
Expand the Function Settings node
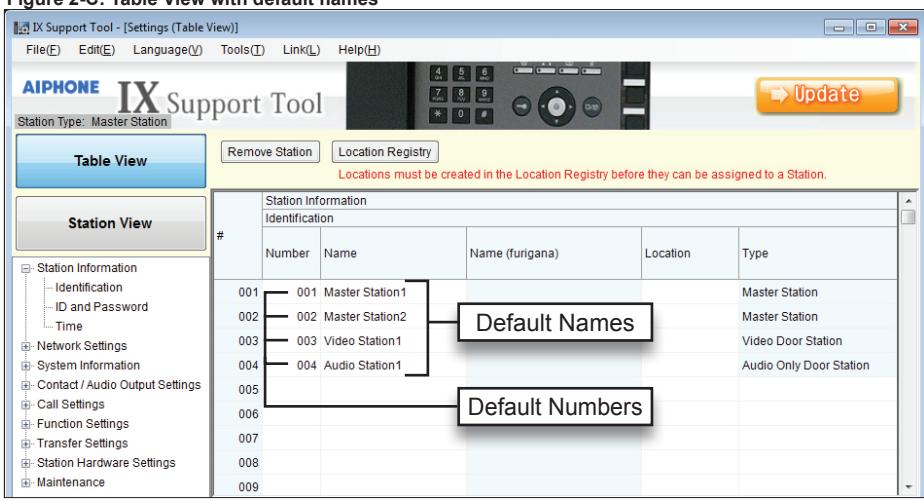click(25, 424)
